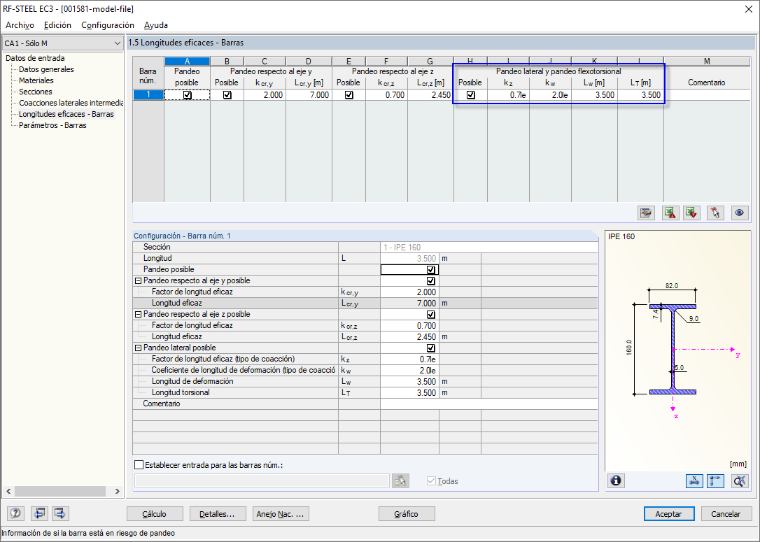This screenshot has width=760, height=542.
Task: Click the navigator scrollbar left arrow
Action: point(8,491)
